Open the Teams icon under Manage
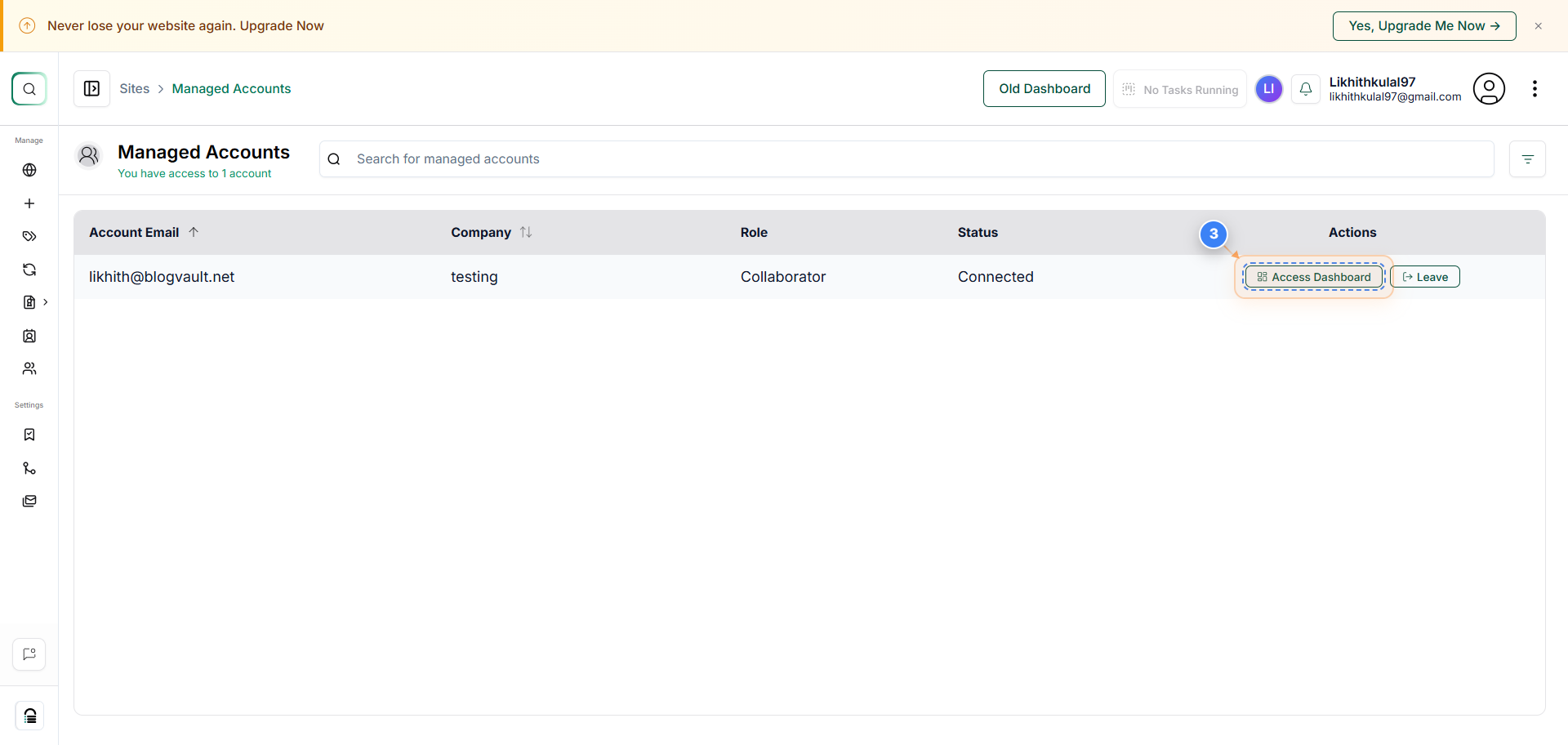The image size is (1568, 745). click(29, 368)
